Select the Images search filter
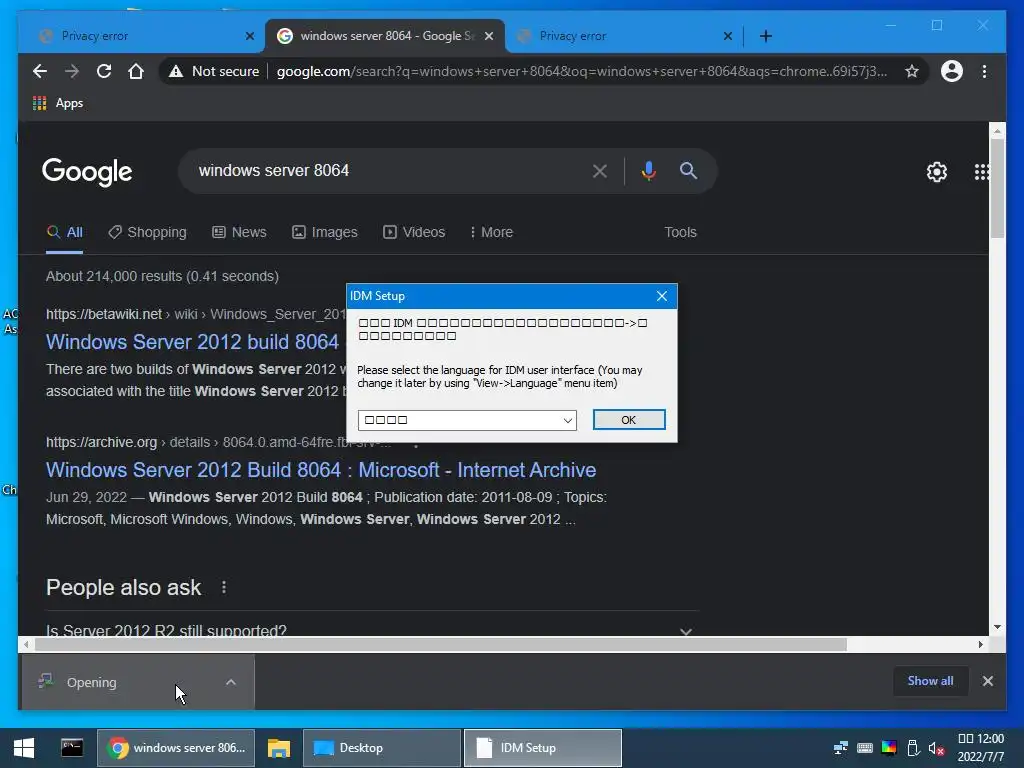Viewport: 1024px width, 768px height. tap(325, 232)
